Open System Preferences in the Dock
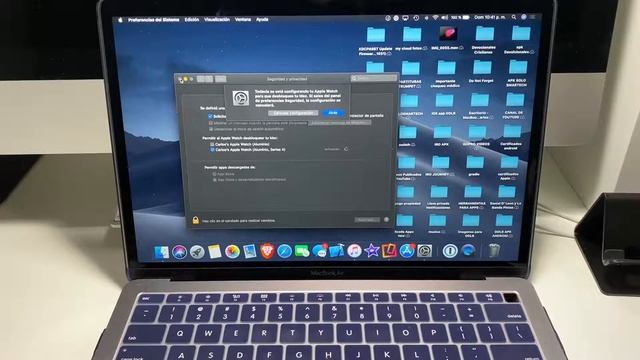Screen dimensions: 640x360 coord(424,251)
